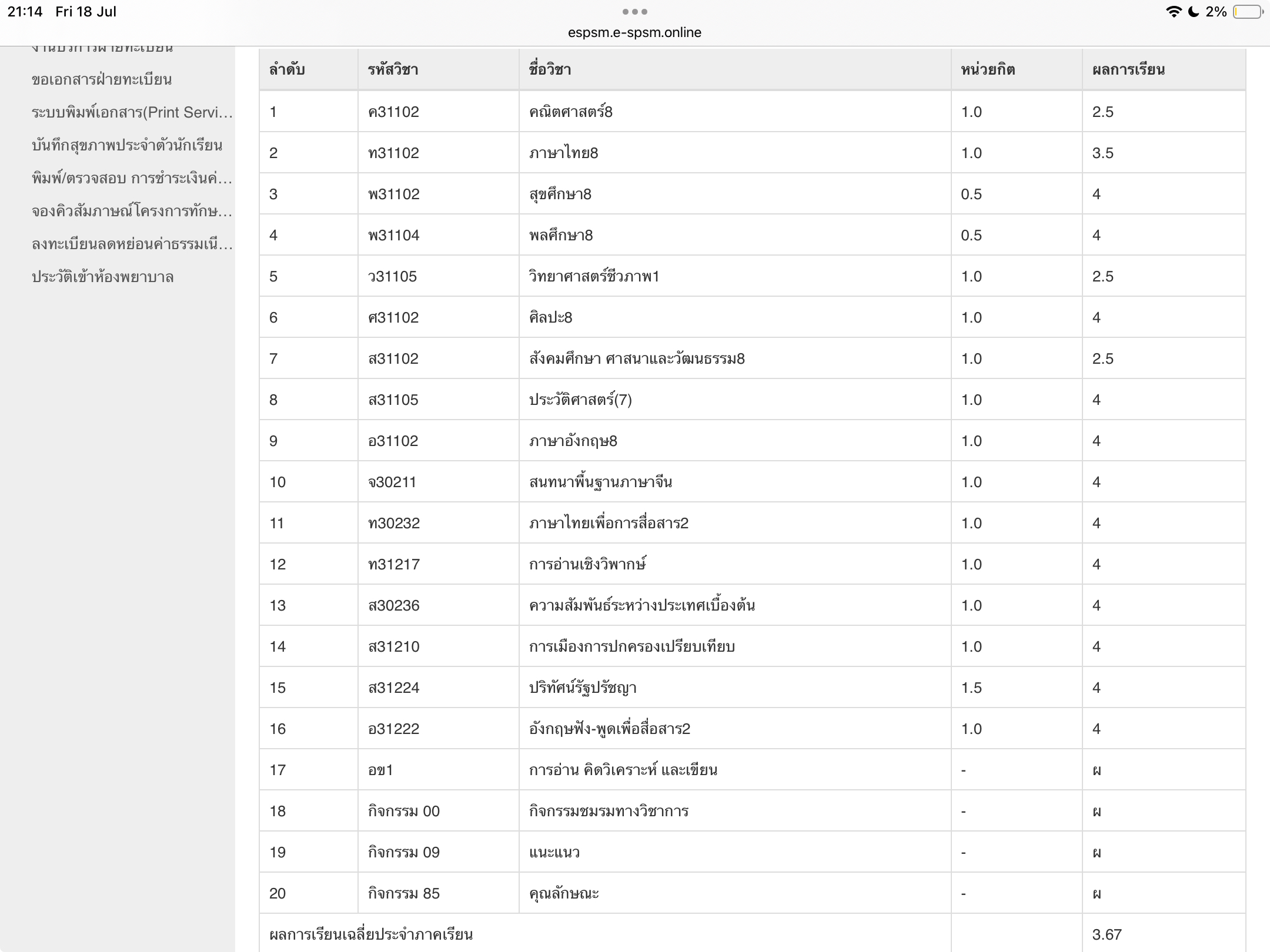Select subject วิทยาศาสตร์ชีวภาพ1
This screenshot has height=952, width=1270.
pos(594,276)
